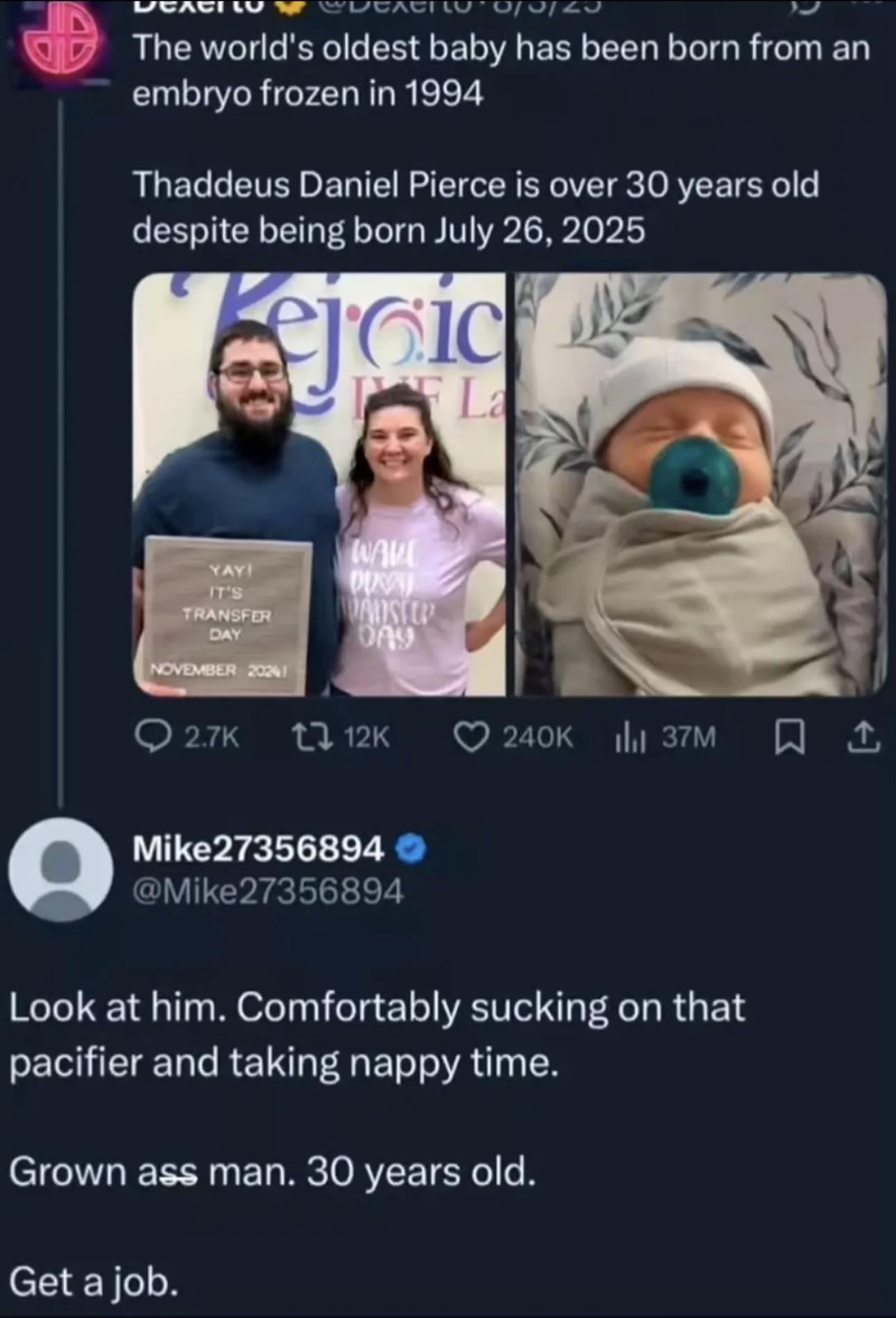Viewport: 896px width, 1318px height.
Task: Click the 37M views count
Action: [x=688, y=737]
